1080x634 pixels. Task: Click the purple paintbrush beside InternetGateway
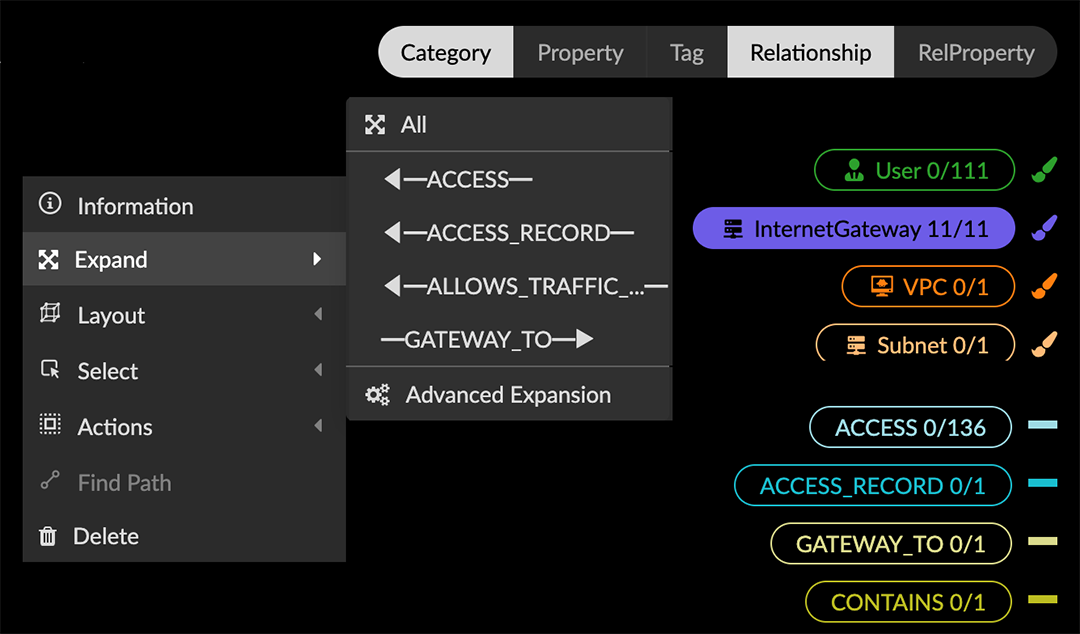click(1044, 229)
